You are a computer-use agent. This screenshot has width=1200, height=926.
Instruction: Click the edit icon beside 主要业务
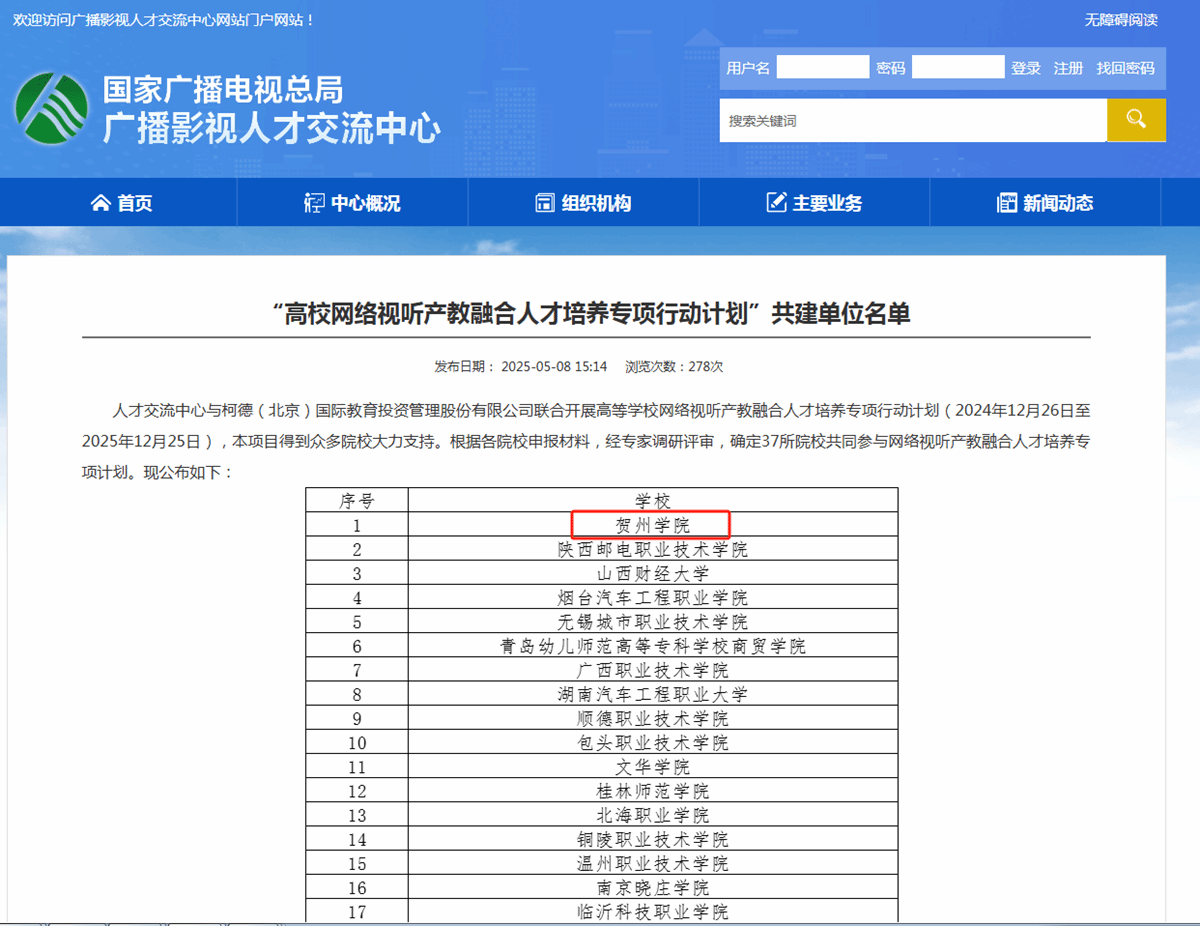776,203
